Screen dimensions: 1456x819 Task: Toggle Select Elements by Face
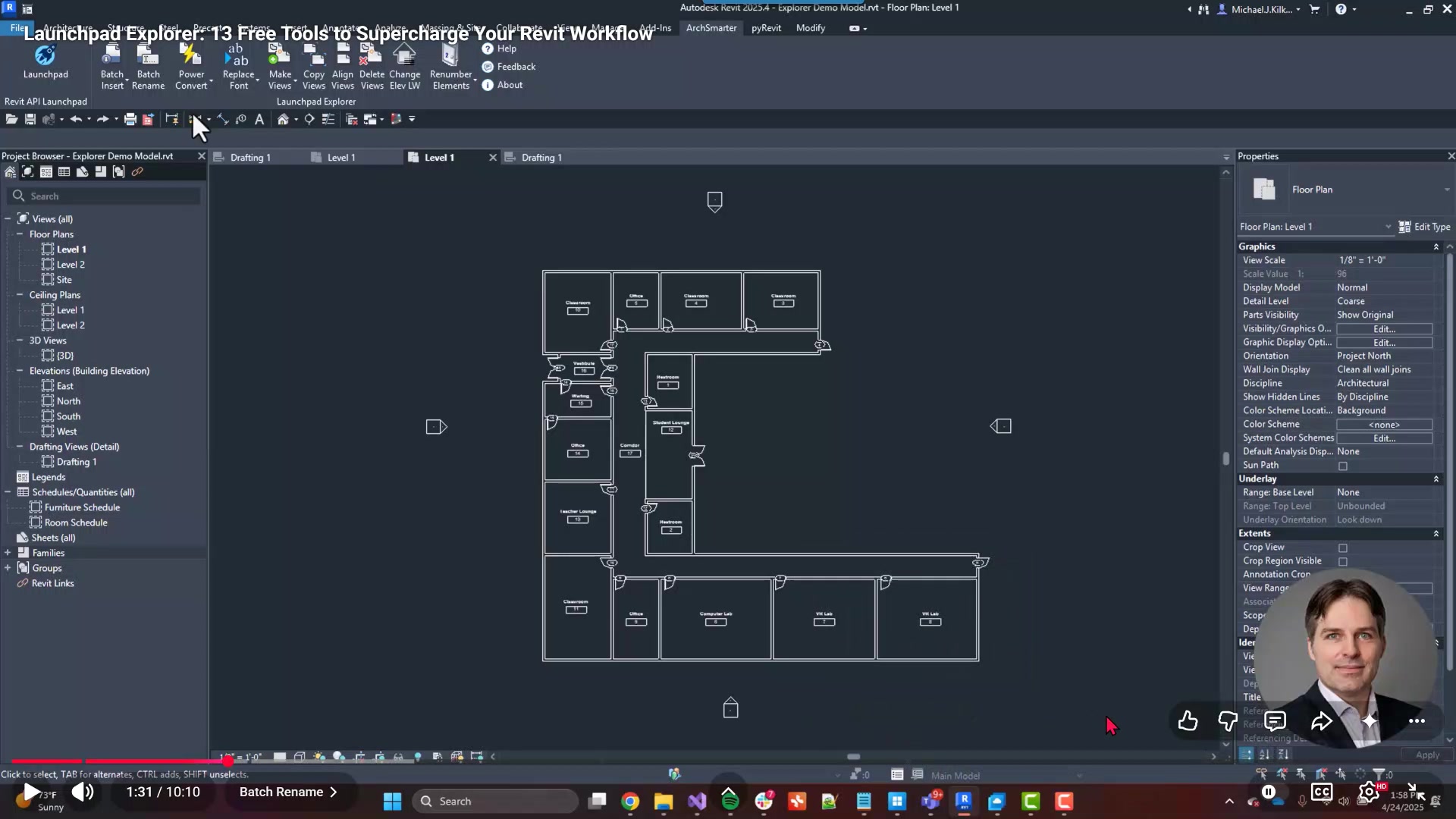click(x=1321, y=774)
